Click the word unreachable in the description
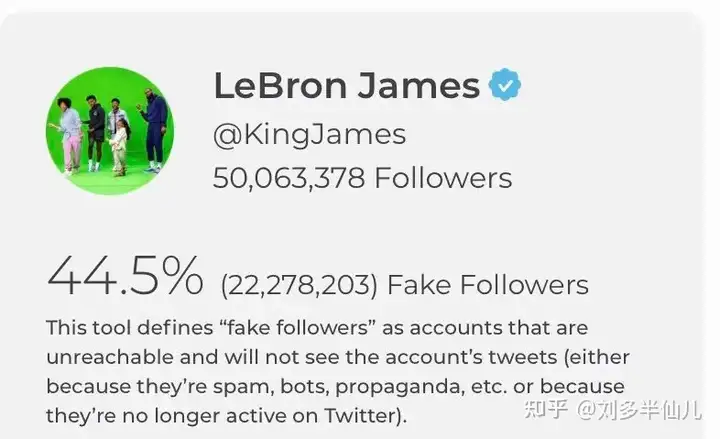The image size is (720, 439). click(x=110, y=357)
